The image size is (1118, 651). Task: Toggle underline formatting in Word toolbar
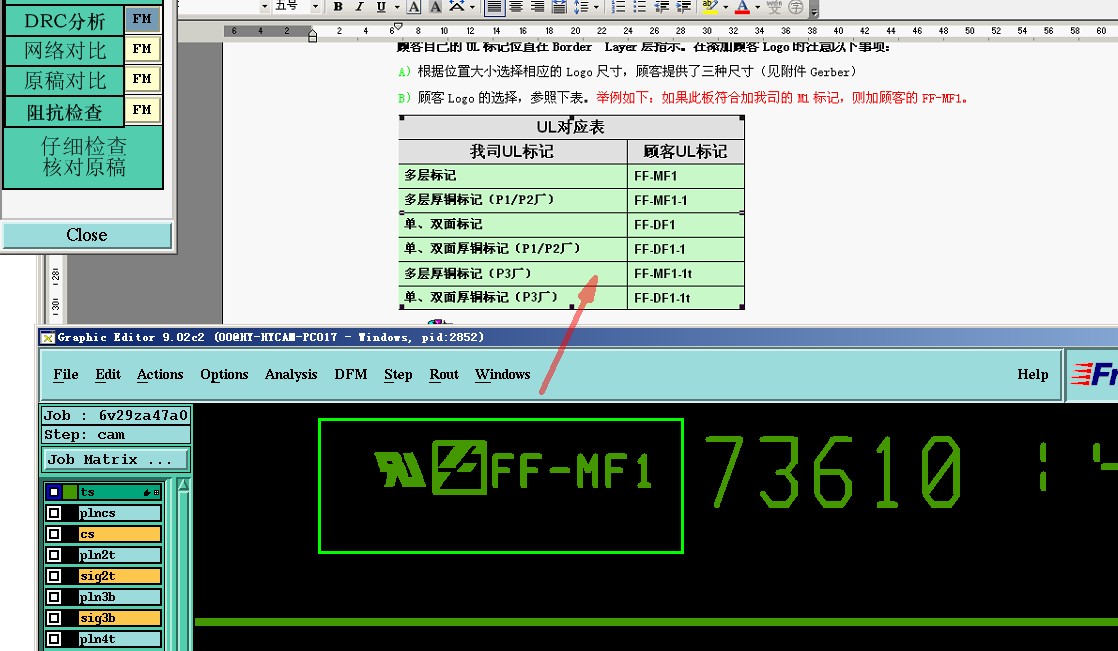coord(381,6)
